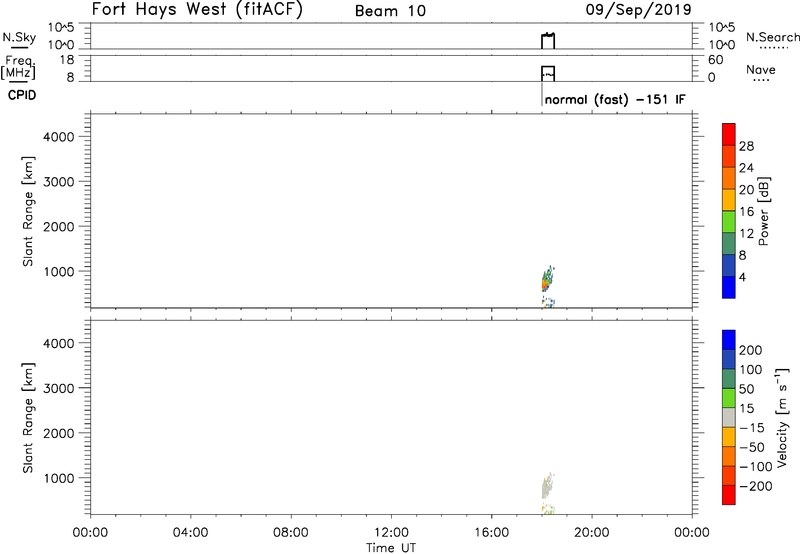Click the 'Beam 10' label

tap(390, 11)
